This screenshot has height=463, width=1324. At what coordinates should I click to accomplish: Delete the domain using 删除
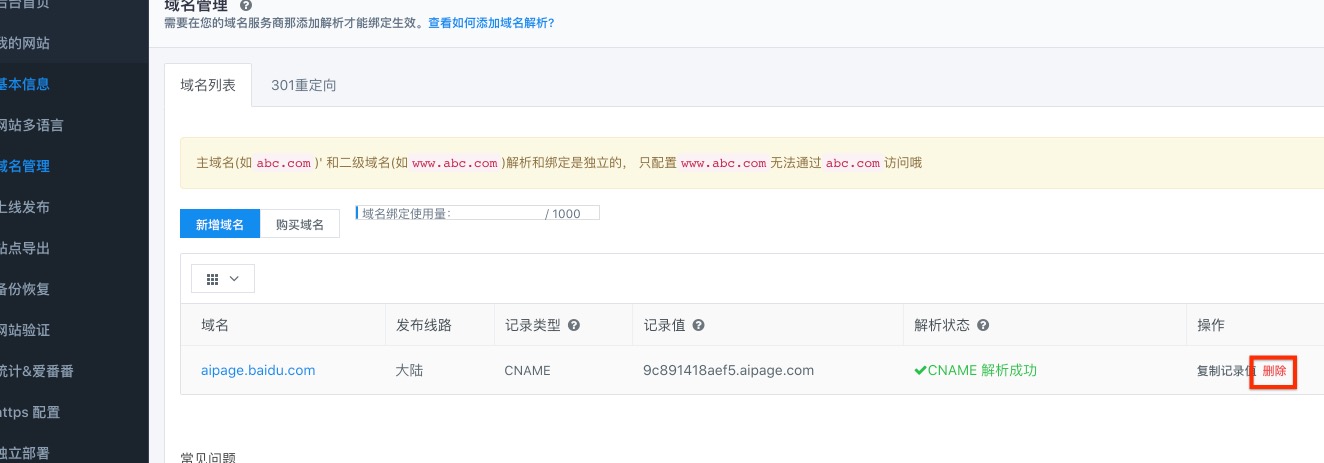1274,371
